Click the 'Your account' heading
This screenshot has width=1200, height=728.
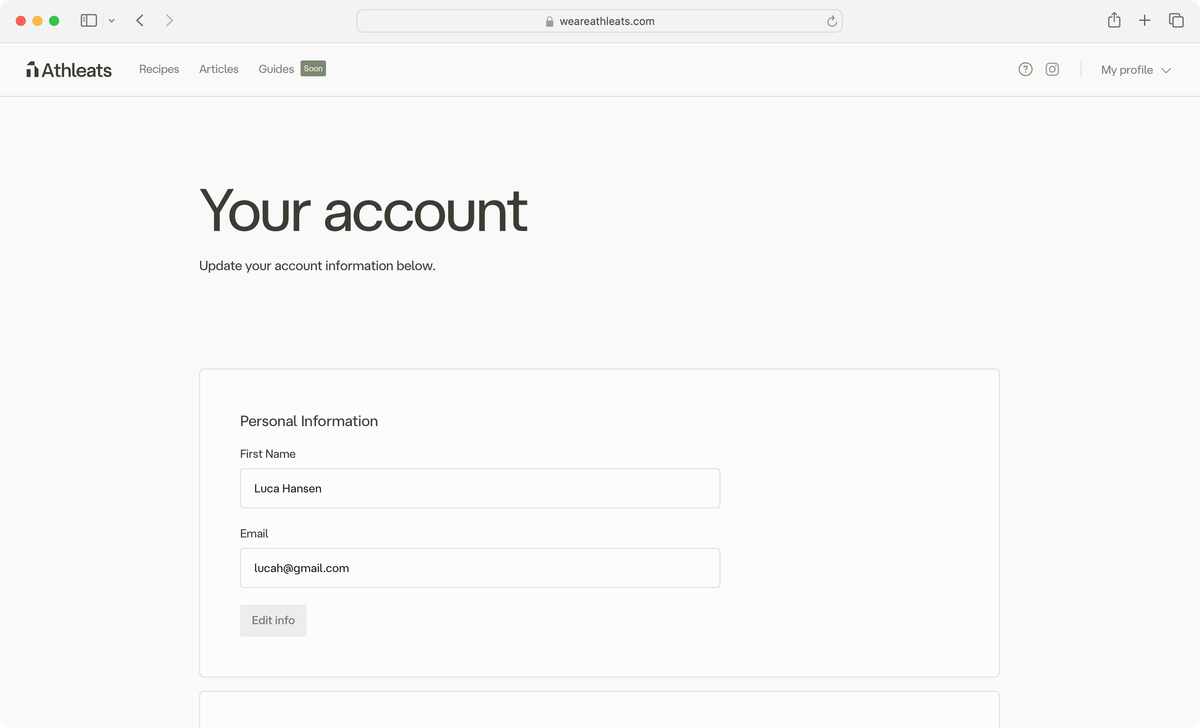coord(363,210)
